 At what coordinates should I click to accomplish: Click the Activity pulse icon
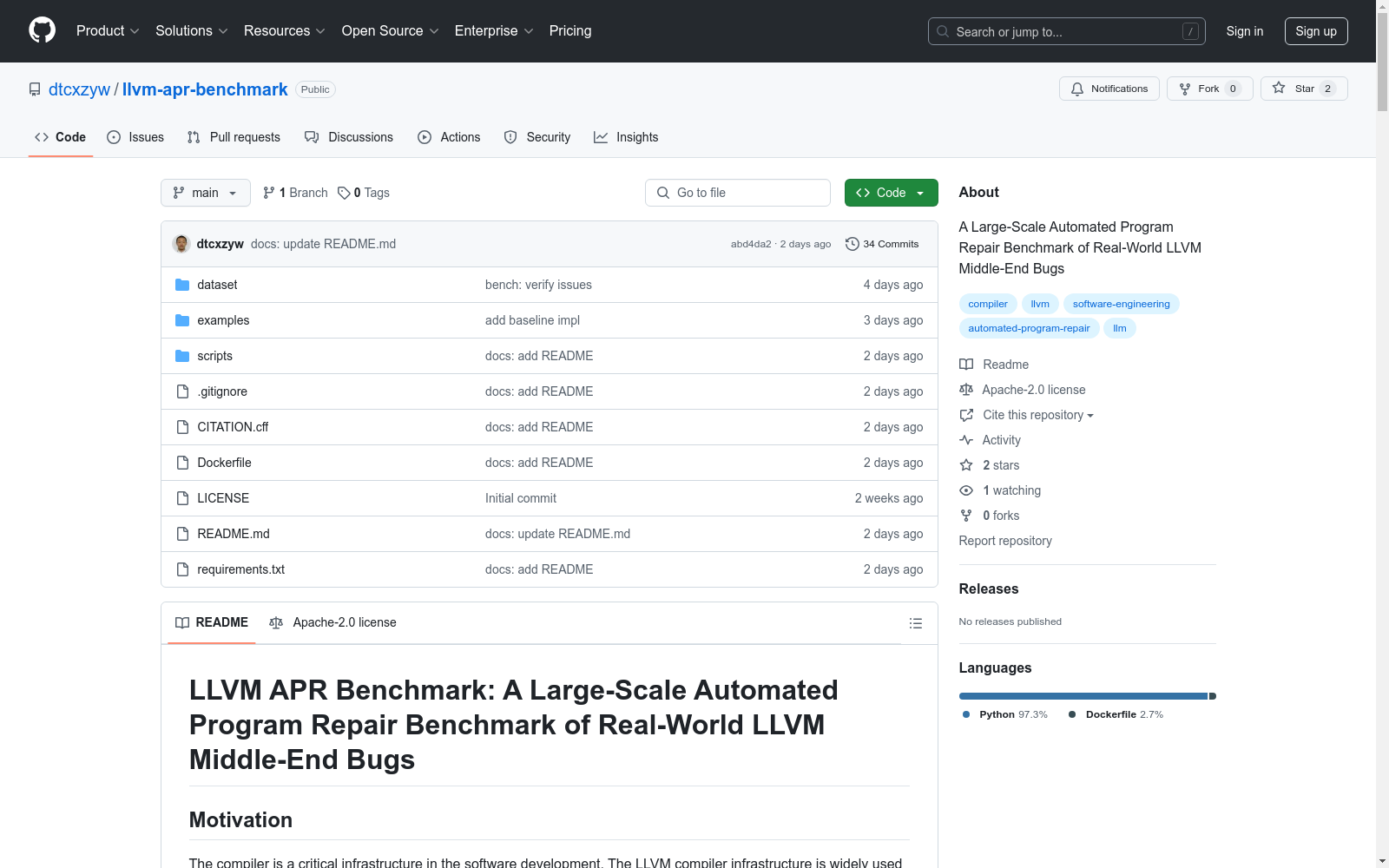(966, 440)
